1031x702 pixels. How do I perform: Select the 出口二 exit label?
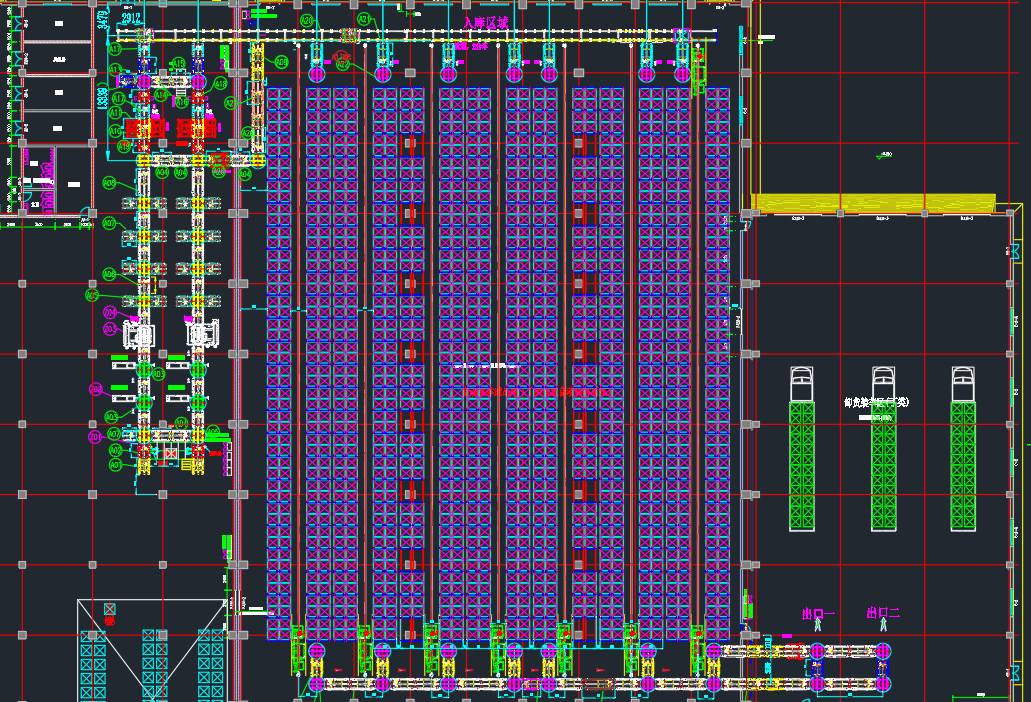[x=883, y=613]
